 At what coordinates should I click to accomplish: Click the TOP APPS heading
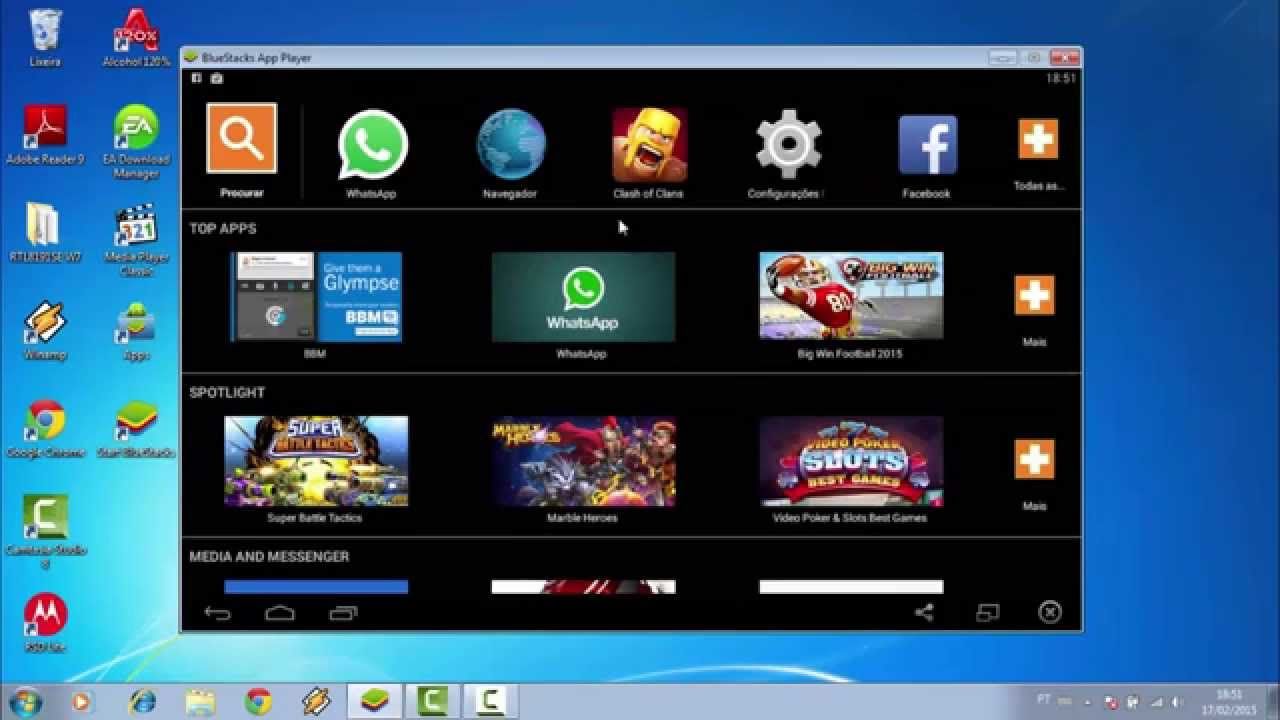click(x=223, y=228)
